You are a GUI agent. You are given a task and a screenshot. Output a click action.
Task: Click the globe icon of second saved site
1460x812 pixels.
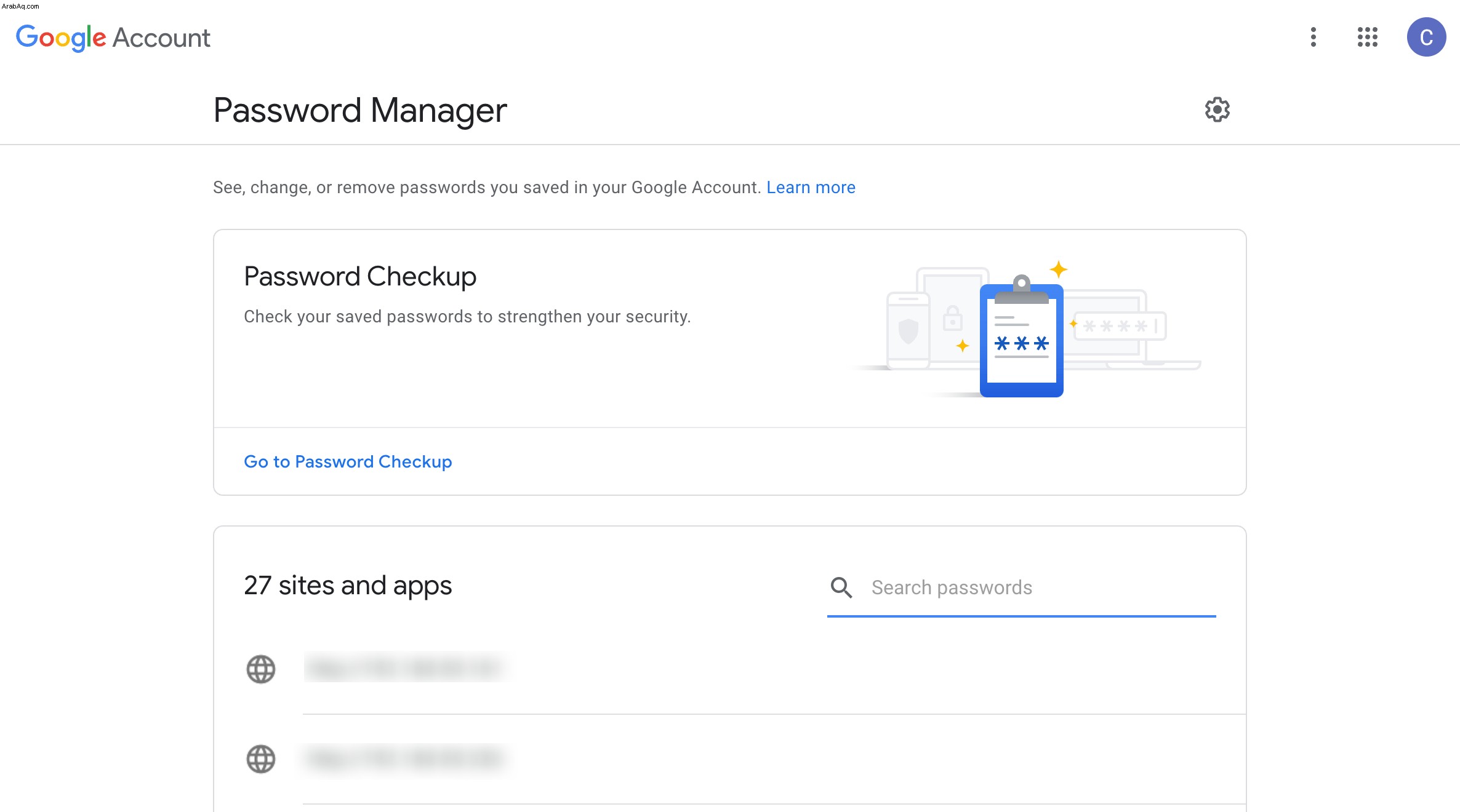pyautogui.click(x=261, y=759)
